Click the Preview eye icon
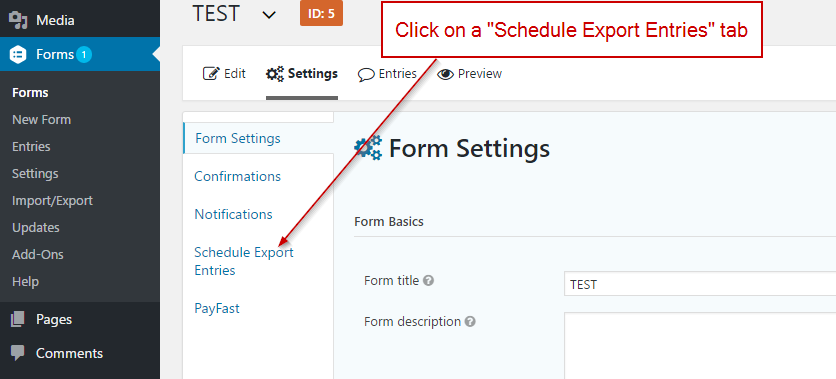The image size is (836, 379). 445,74
